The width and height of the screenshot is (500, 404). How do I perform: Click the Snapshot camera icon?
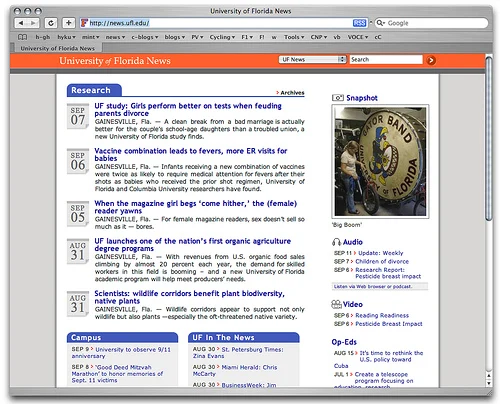338,98
